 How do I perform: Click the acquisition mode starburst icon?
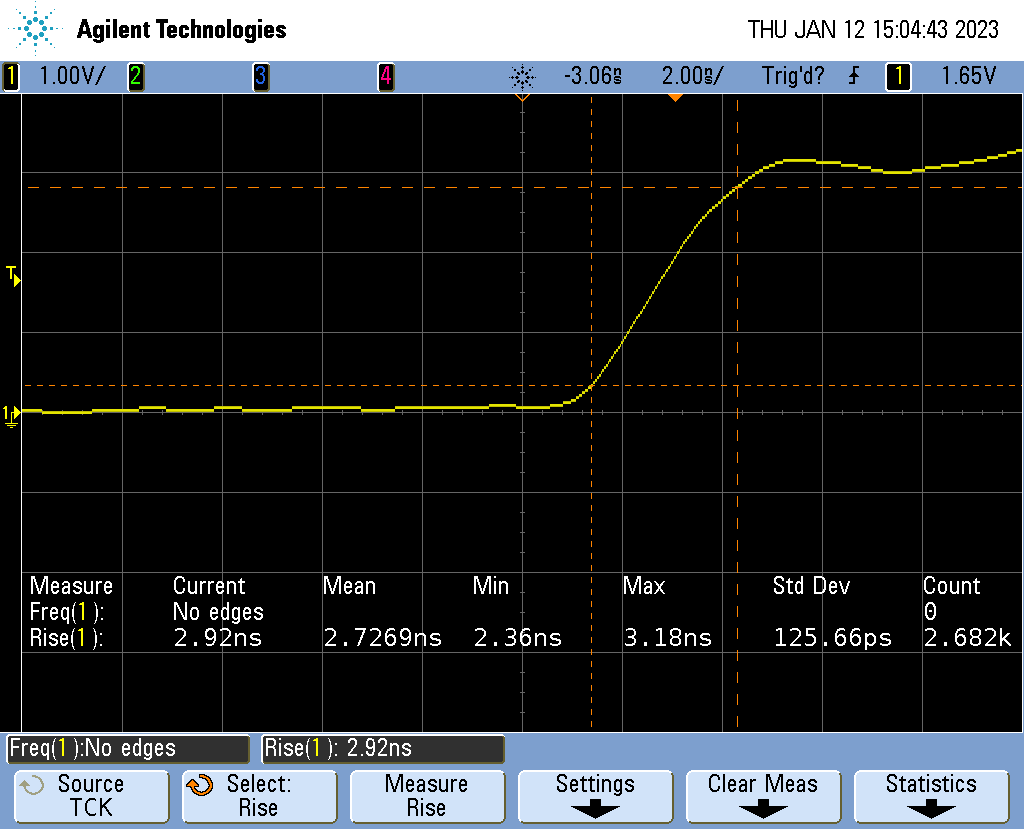(x=522, y=76)
